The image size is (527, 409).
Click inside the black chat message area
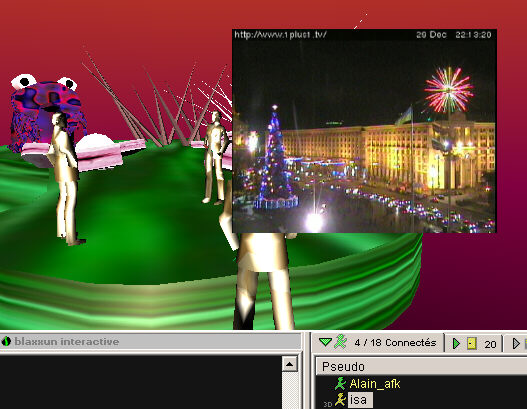[140, 382]
